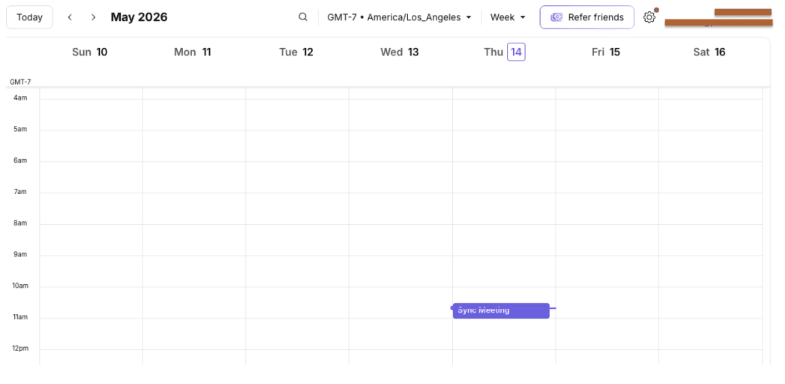Click the 9am time label
The width and height of the screenshot is (785, 384).
coord(20,254)
